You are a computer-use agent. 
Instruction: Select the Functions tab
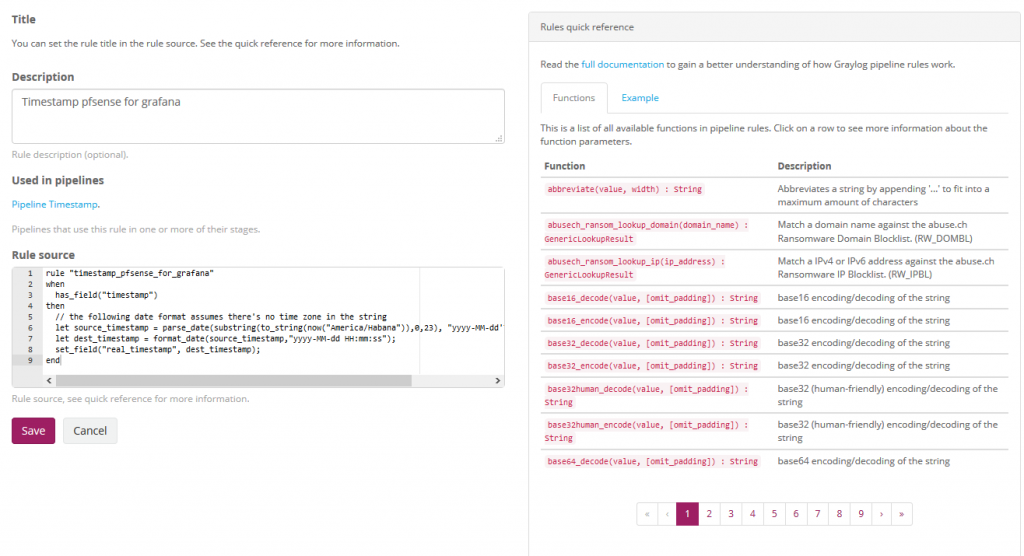pos(573,98)
